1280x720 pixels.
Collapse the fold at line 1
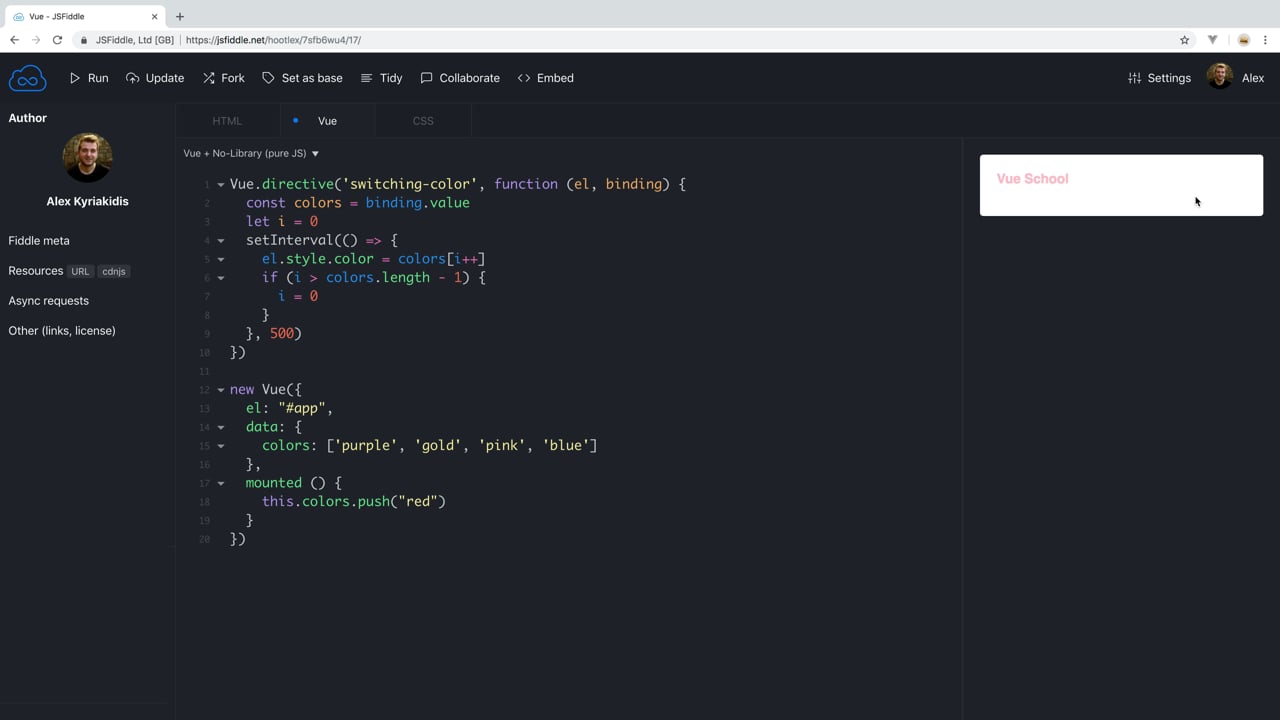(221, 185)
